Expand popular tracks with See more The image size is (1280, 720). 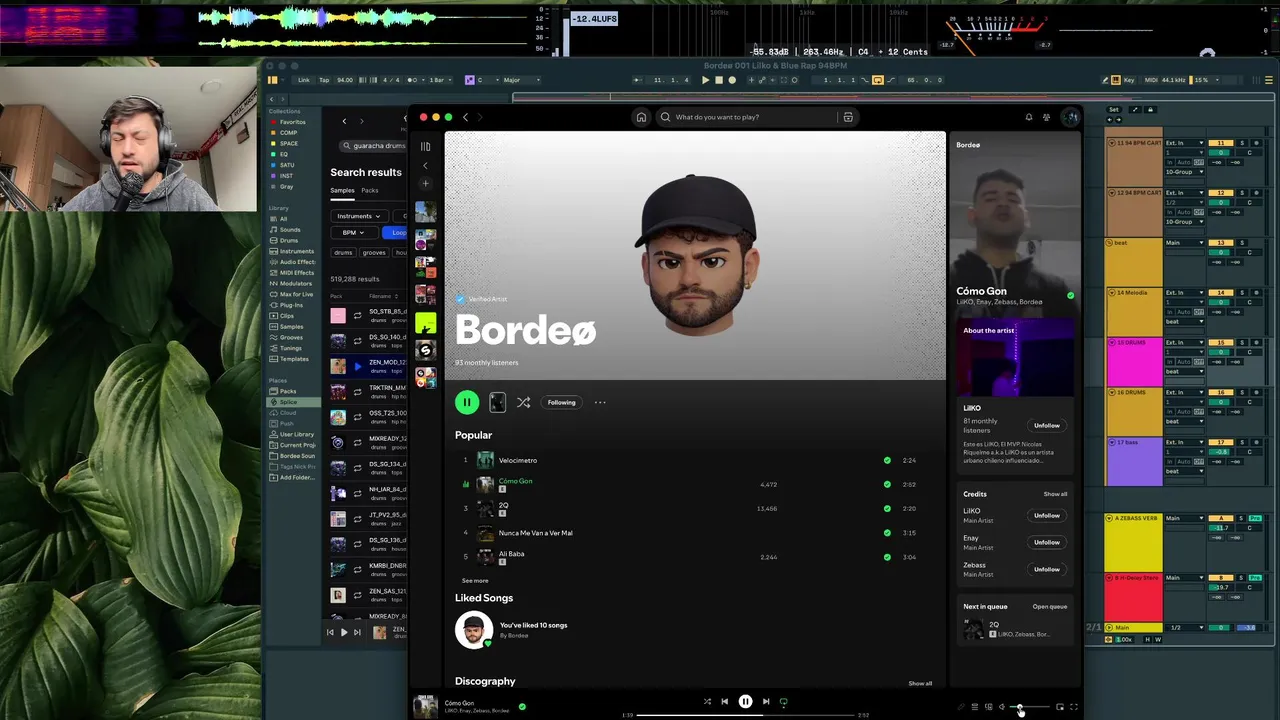pos(475,580)
